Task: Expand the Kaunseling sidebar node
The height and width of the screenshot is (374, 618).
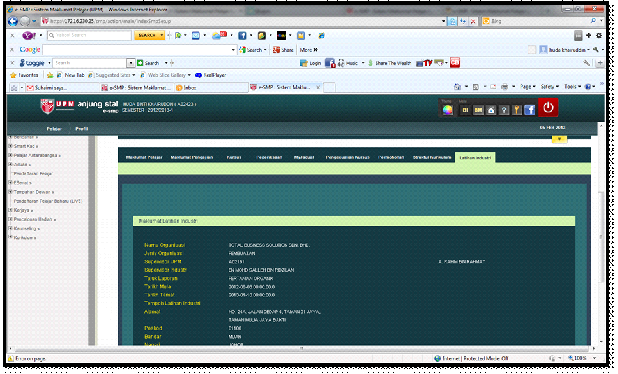Action: coord(10,228)
